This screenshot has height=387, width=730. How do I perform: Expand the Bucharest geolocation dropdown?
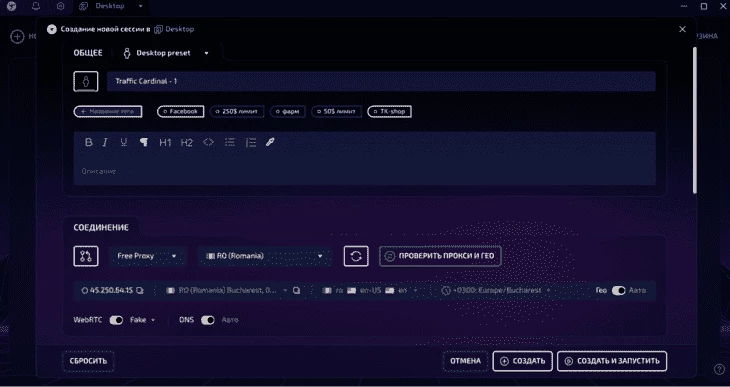pos(285,291)
